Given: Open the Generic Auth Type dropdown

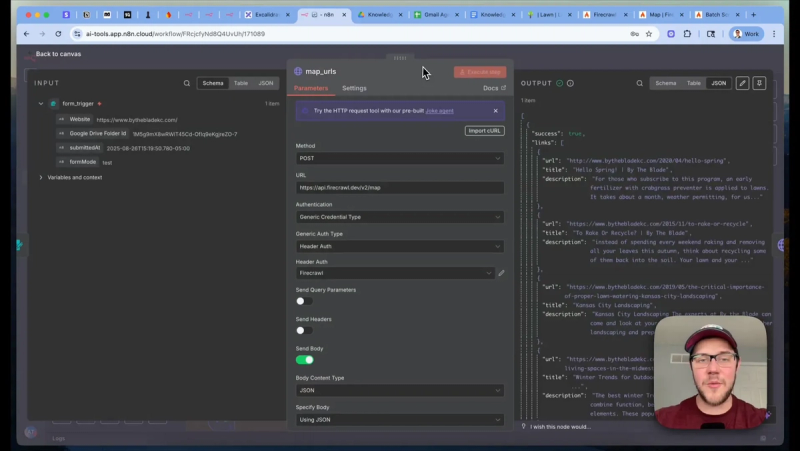Looking at the screenshot, I should pyautogui.click(x=400, y=246).
